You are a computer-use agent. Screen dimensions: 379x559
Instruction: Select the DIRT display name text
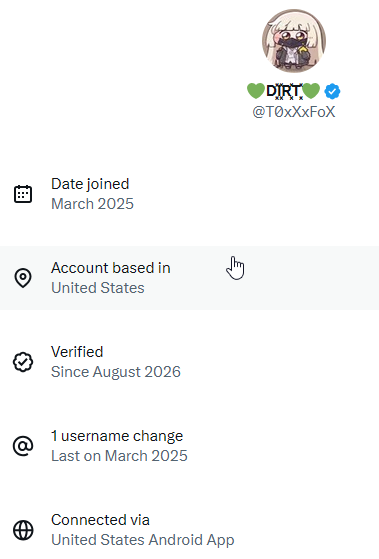pyautogui.click(x=284, y=91)
